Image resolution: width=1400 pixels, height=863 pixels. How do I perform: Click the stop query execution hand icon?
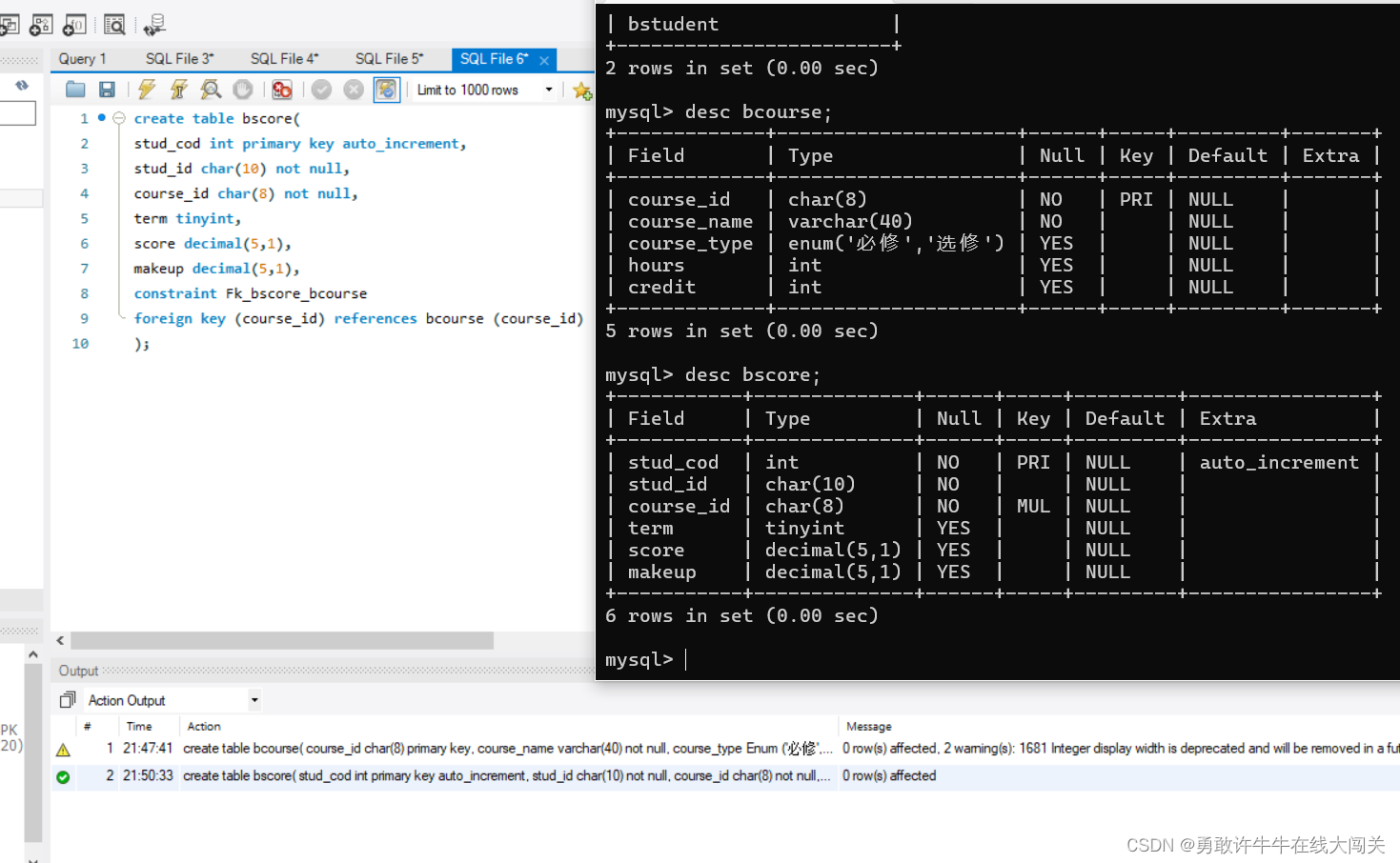tap(243, 90)
